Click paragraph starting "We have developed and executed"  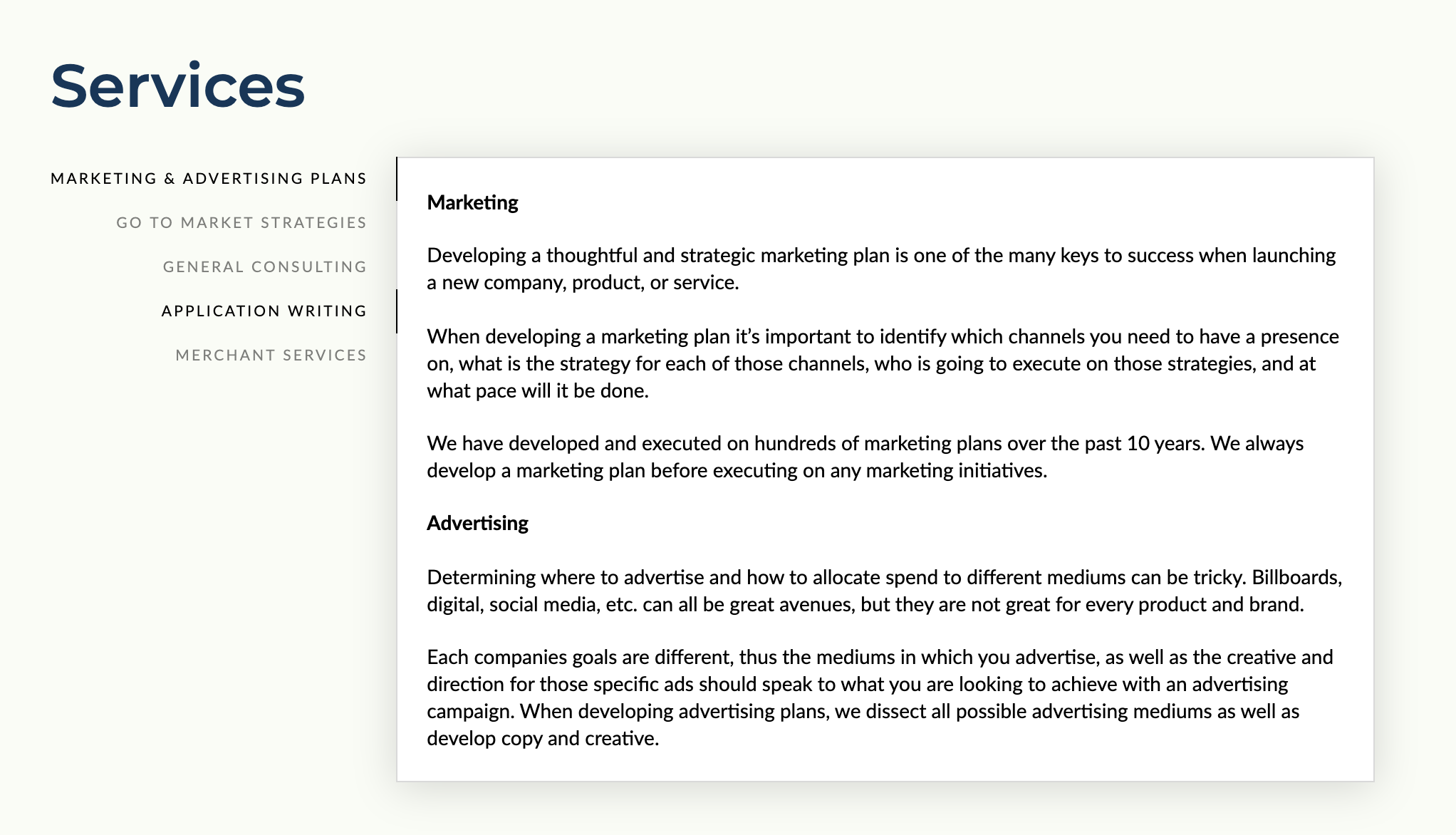tap(865, 457)
